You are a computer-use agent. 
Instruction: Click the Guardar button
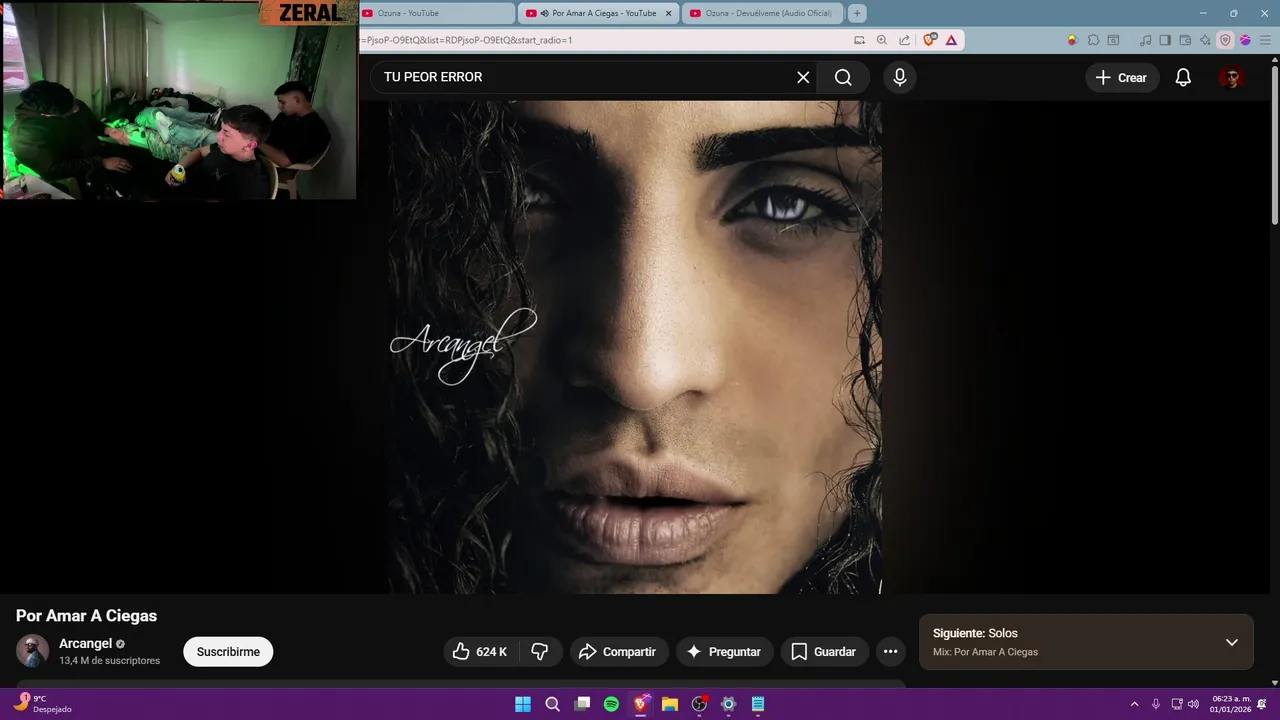tap(824, 652)
